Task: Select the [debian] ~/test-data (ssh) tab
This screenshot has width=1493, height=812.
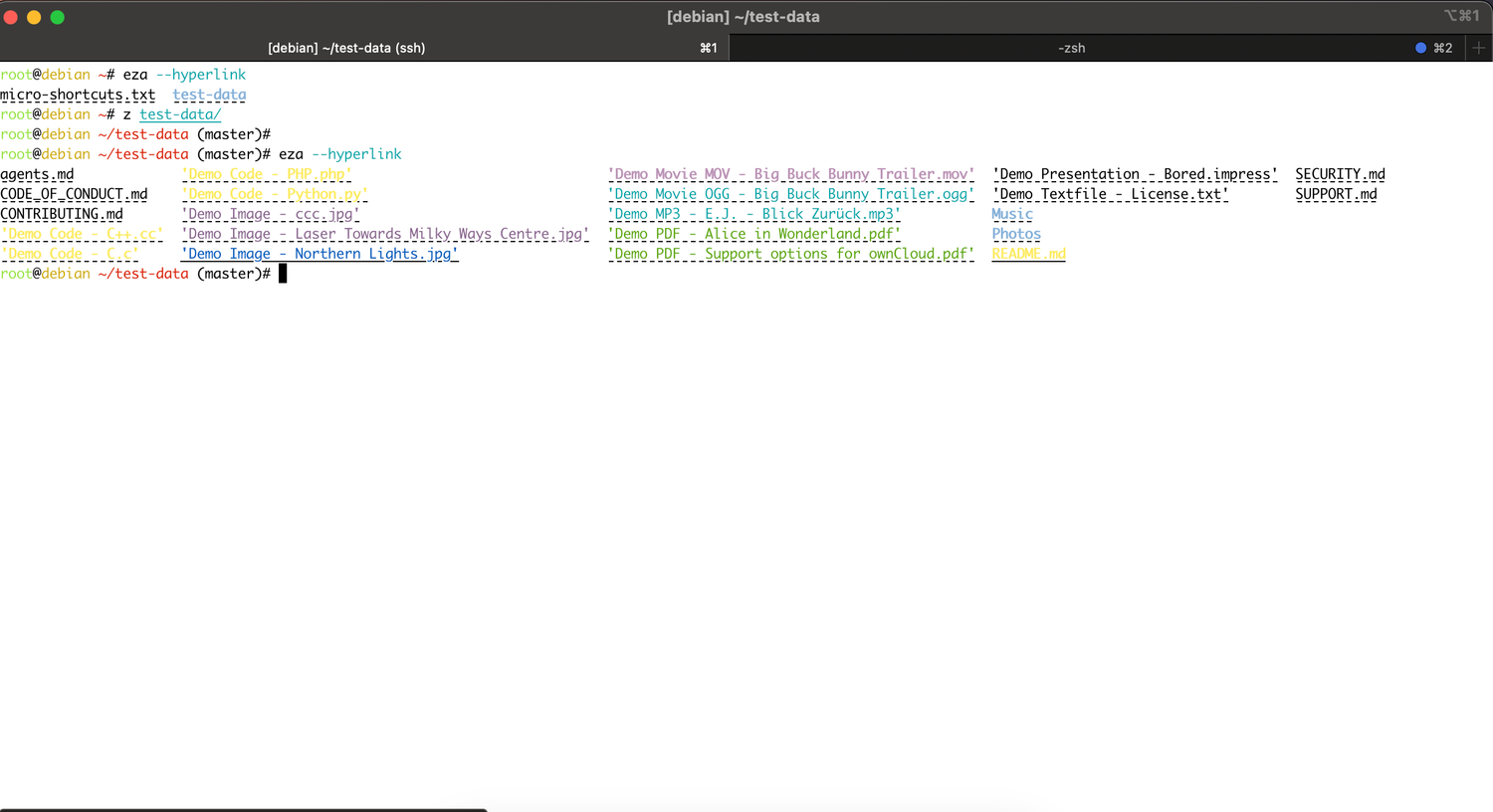Action: click(364, 48)
